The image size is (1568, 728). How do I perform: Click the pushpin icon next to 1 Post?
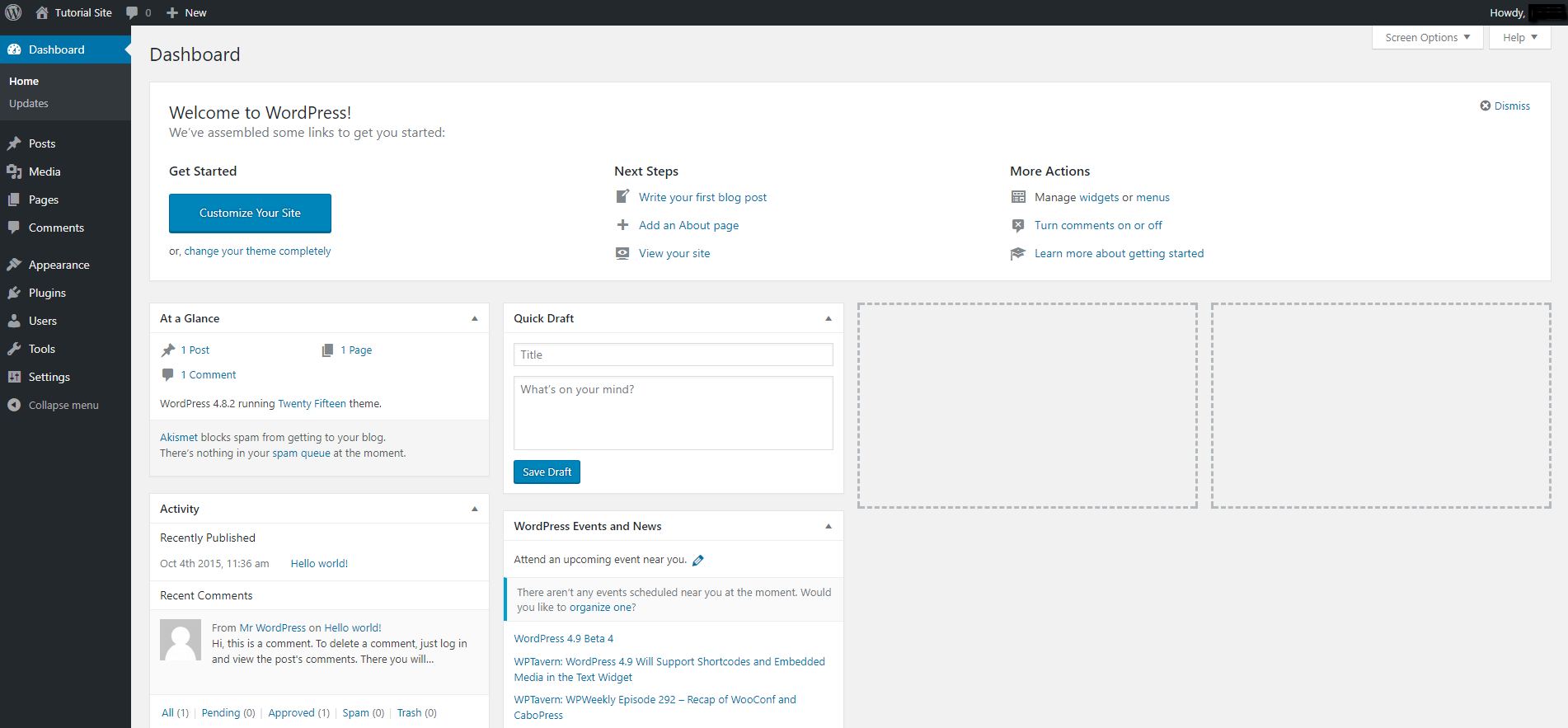pyautogui.click(x=168, y=350)
